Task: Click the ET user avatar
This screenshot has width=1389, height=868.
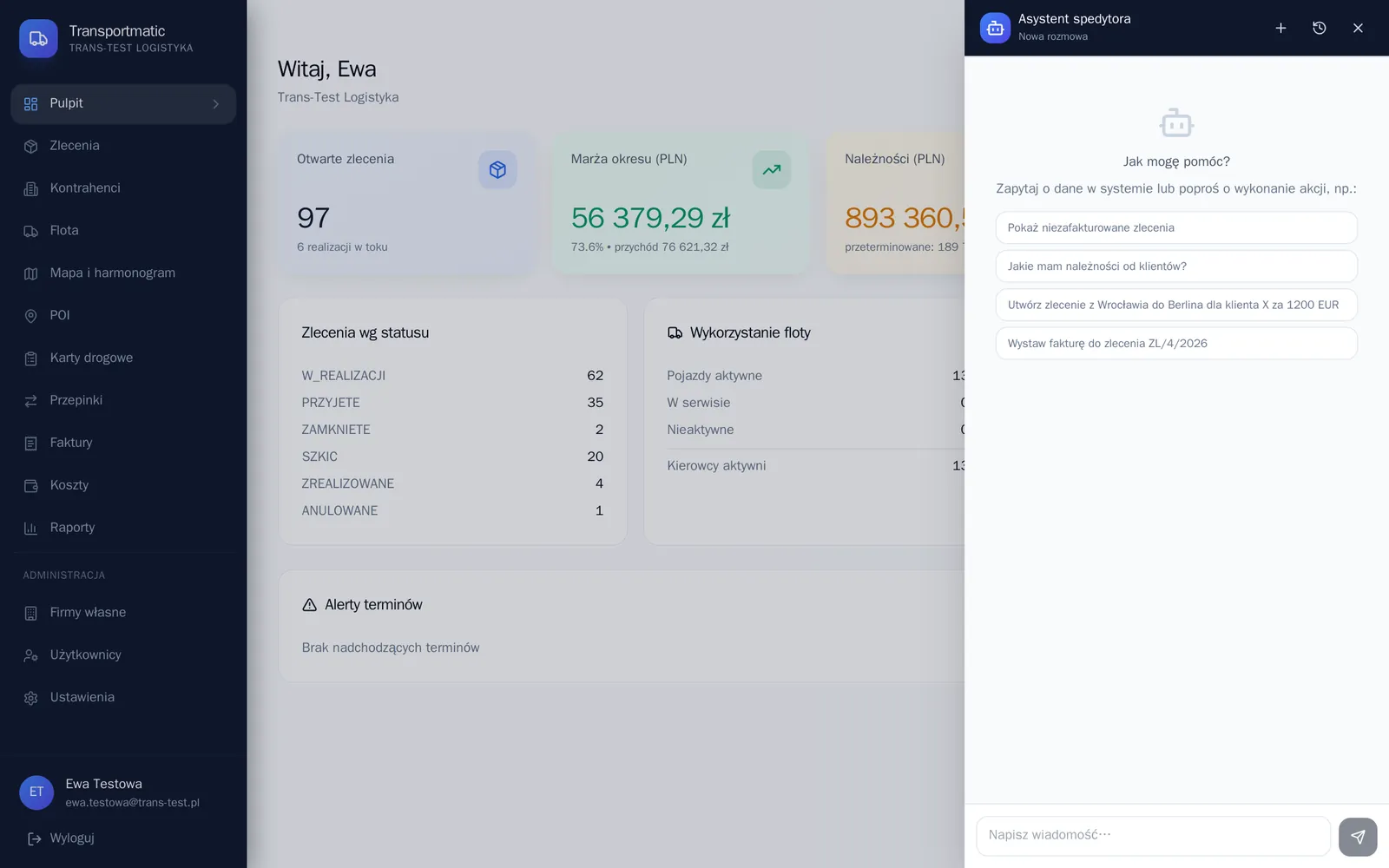Action: [36, 792]
